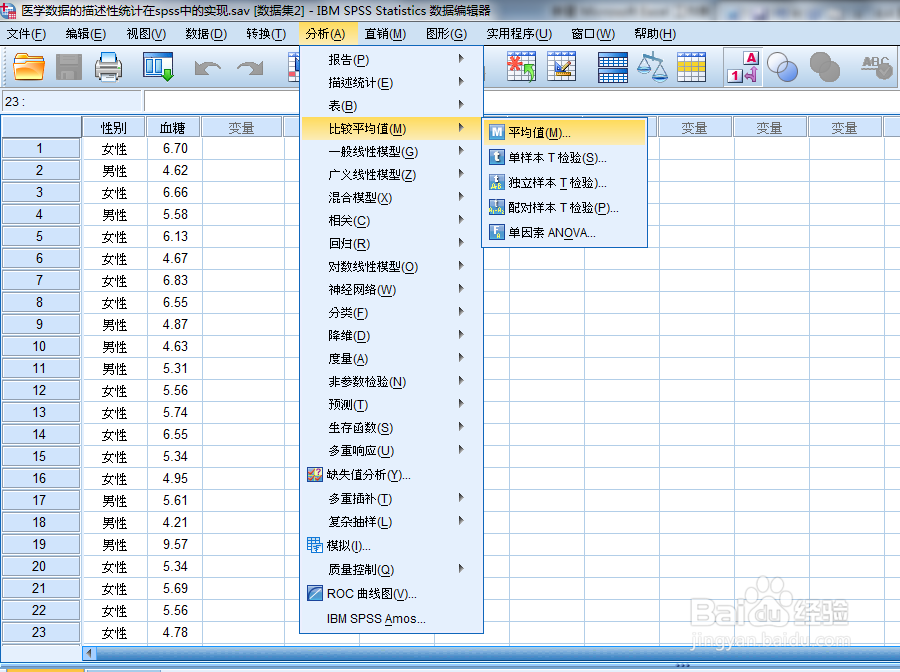Expand the 生存函数(S) submenu
This screenshot has width=900, height=672.
pyautogui.click(x=391, y=428)
